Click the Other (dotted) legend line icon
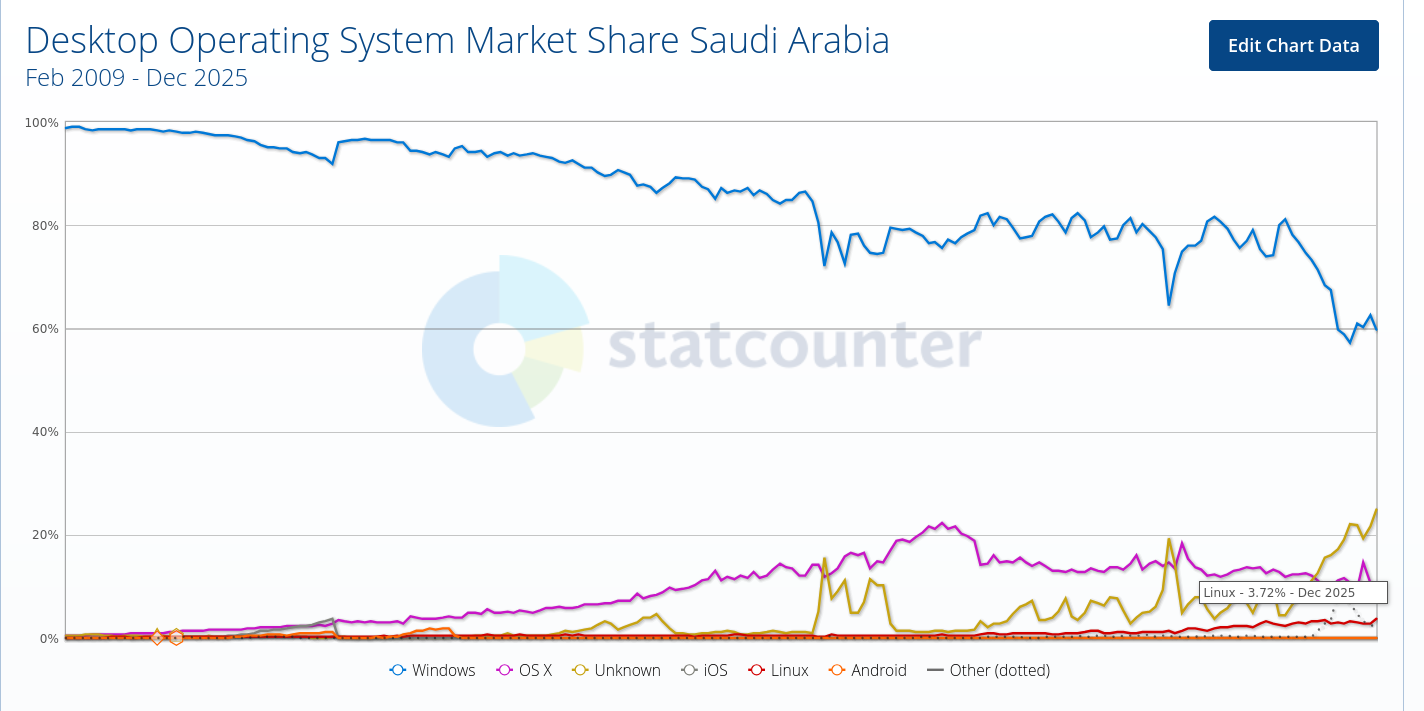 point(935,671)
